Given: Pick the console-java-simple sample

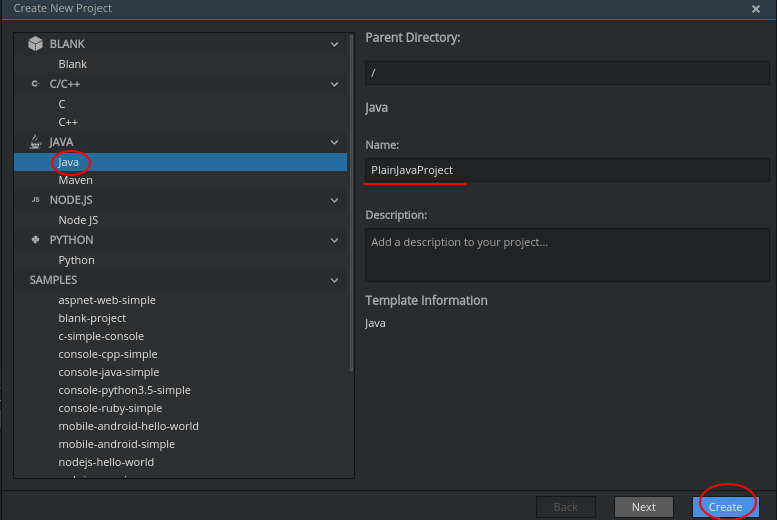Looking at the screenshot, I should pyautogui.click(x=108, y=372).
